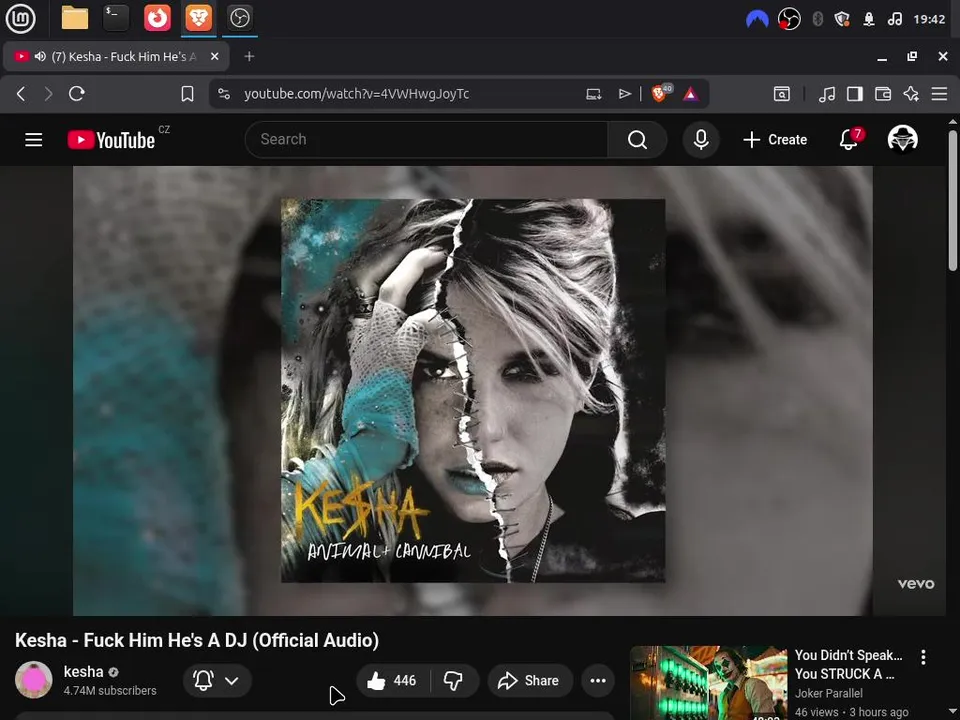960x720 pixels.
Task: Open "You Didn't Speak..." suggested video title
Action: 848,664
